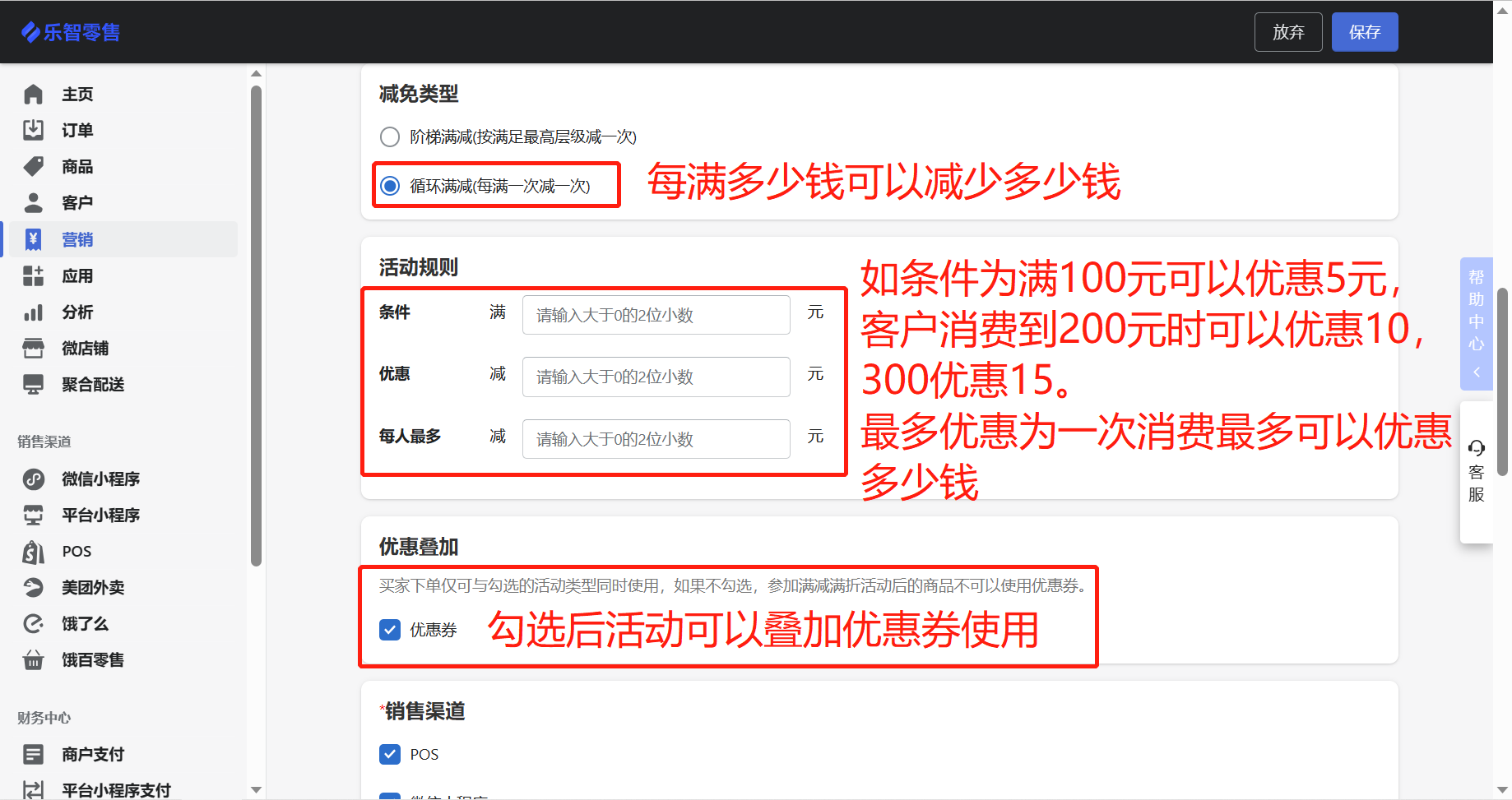1512x800 pixels.
Task: Select 阶梯满减 radio option
Action: [390, 136]
